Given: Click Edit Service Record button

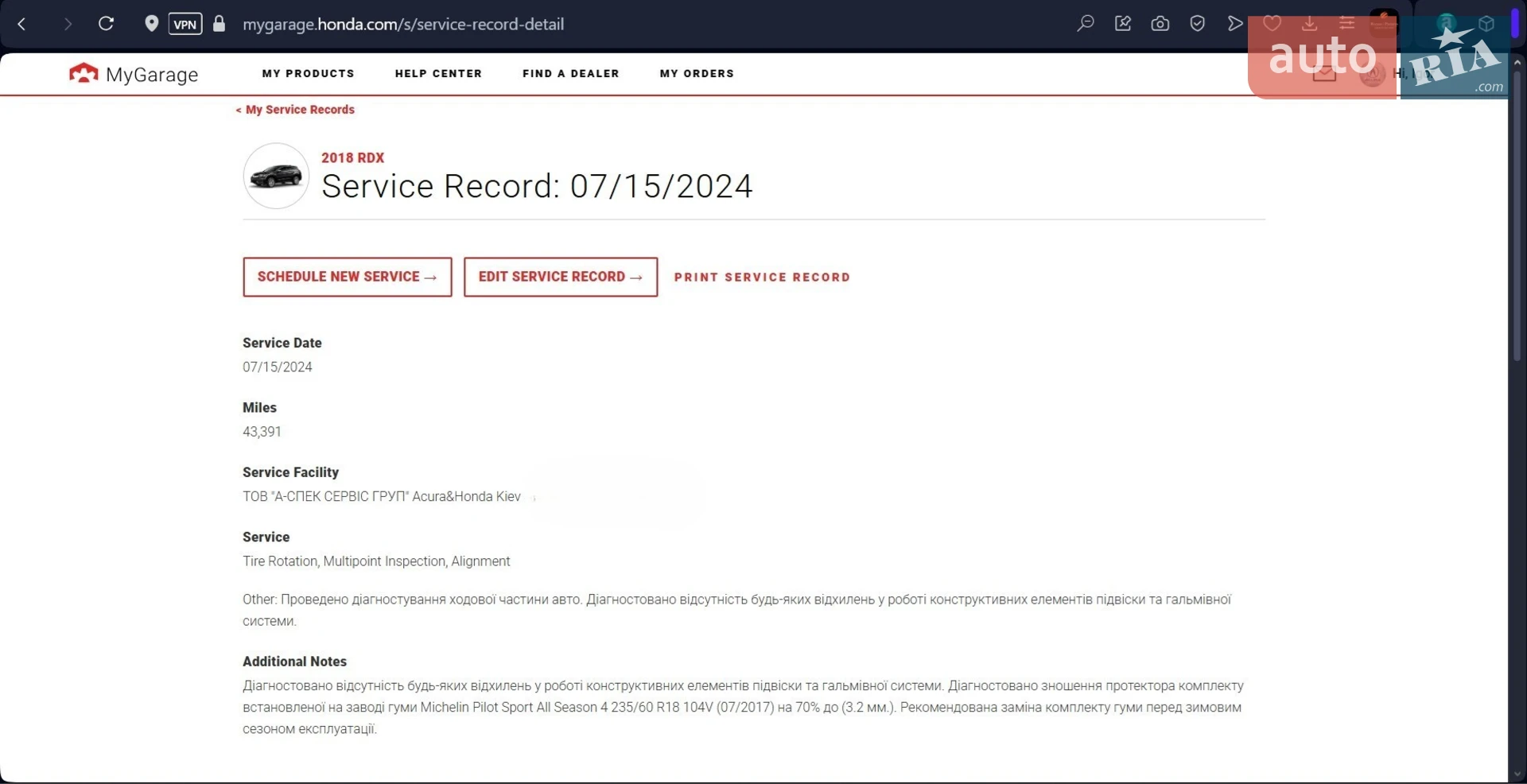Looking at the screenshot, I should (561, 277).
